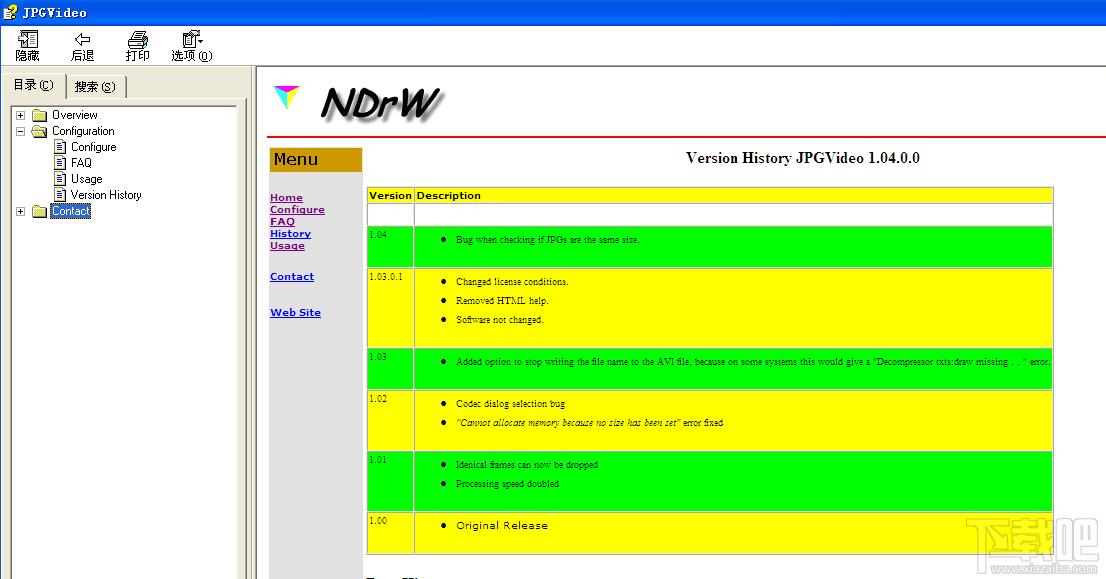
Task: Click 'Identical frames can now be dropped'
Action: pos(527,465)
